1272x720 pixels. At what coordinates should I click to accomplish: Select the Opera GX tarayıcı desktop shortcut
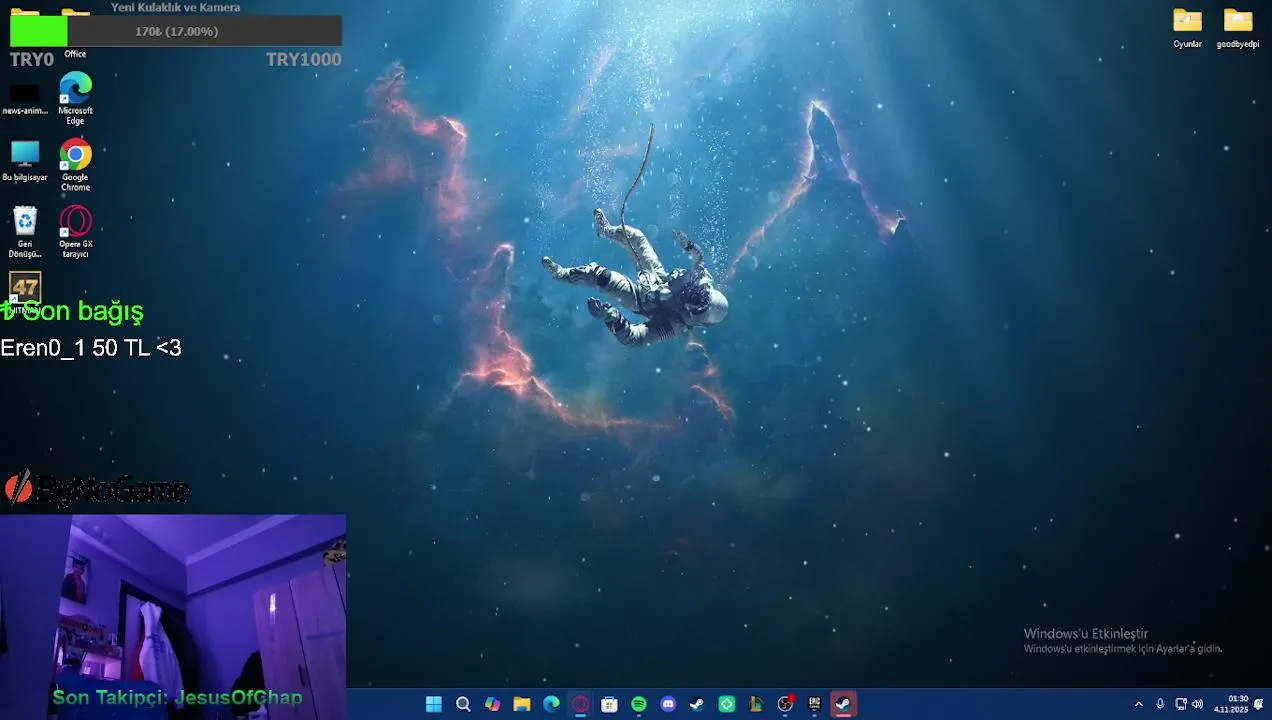coord(75,232)
